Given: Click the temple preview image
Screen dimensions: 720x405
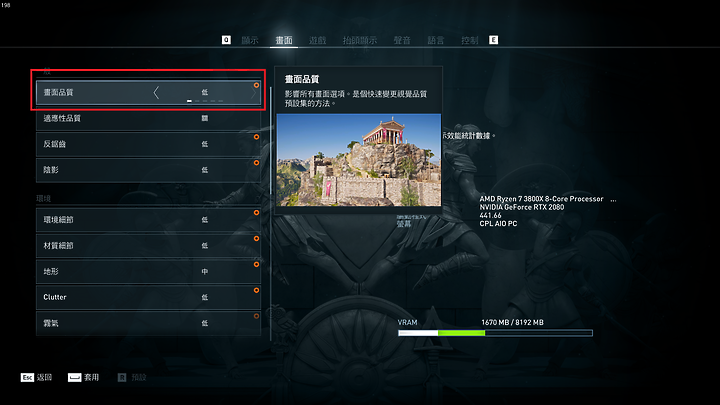Looking at the screenshot, I should pyautogui.click(x=359, y=160).
